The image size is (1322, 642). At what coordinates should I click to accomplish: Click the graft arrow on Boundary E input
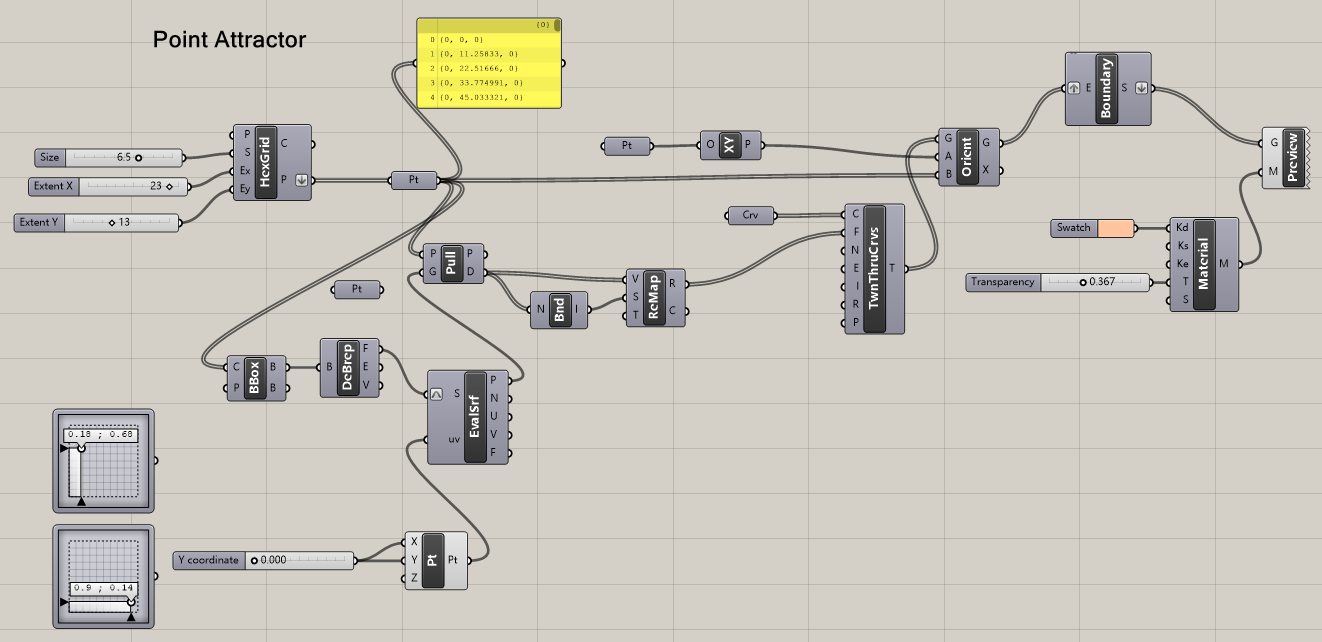[1074, 88]
